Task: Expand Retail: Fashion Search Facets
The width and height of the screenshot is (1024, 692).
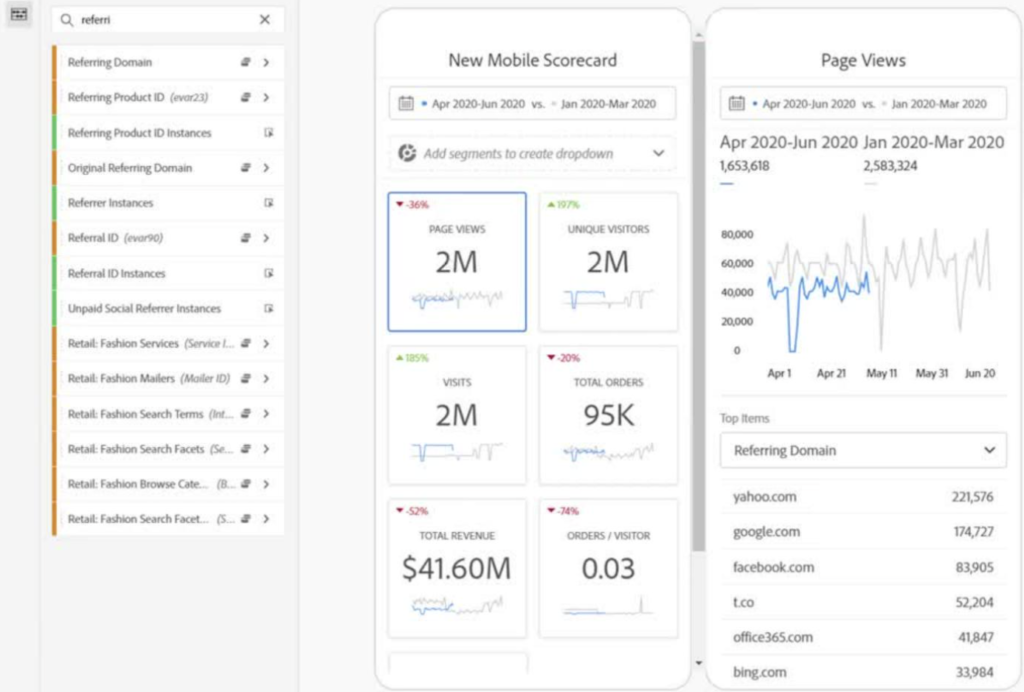Action: click(x=266, y=449)
